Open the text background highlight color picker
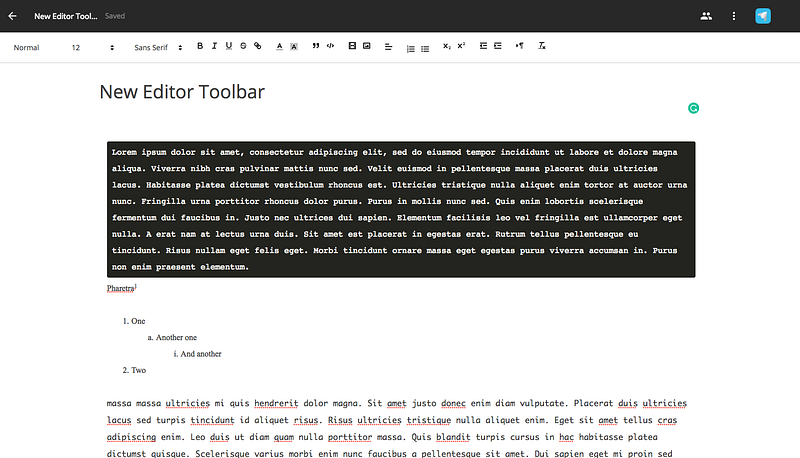 [294, 46]
